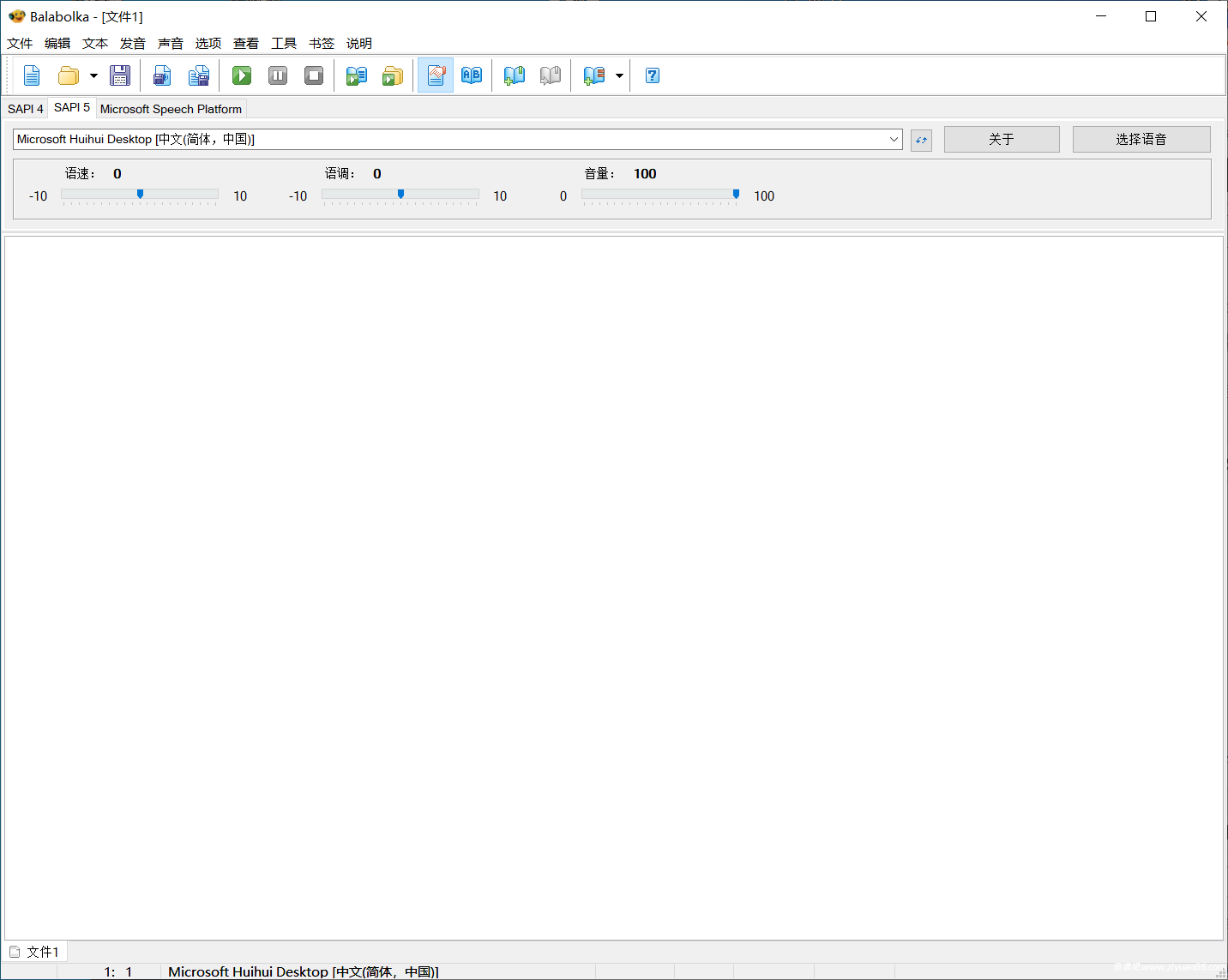Click the 关于 button

pos(1001,139)
